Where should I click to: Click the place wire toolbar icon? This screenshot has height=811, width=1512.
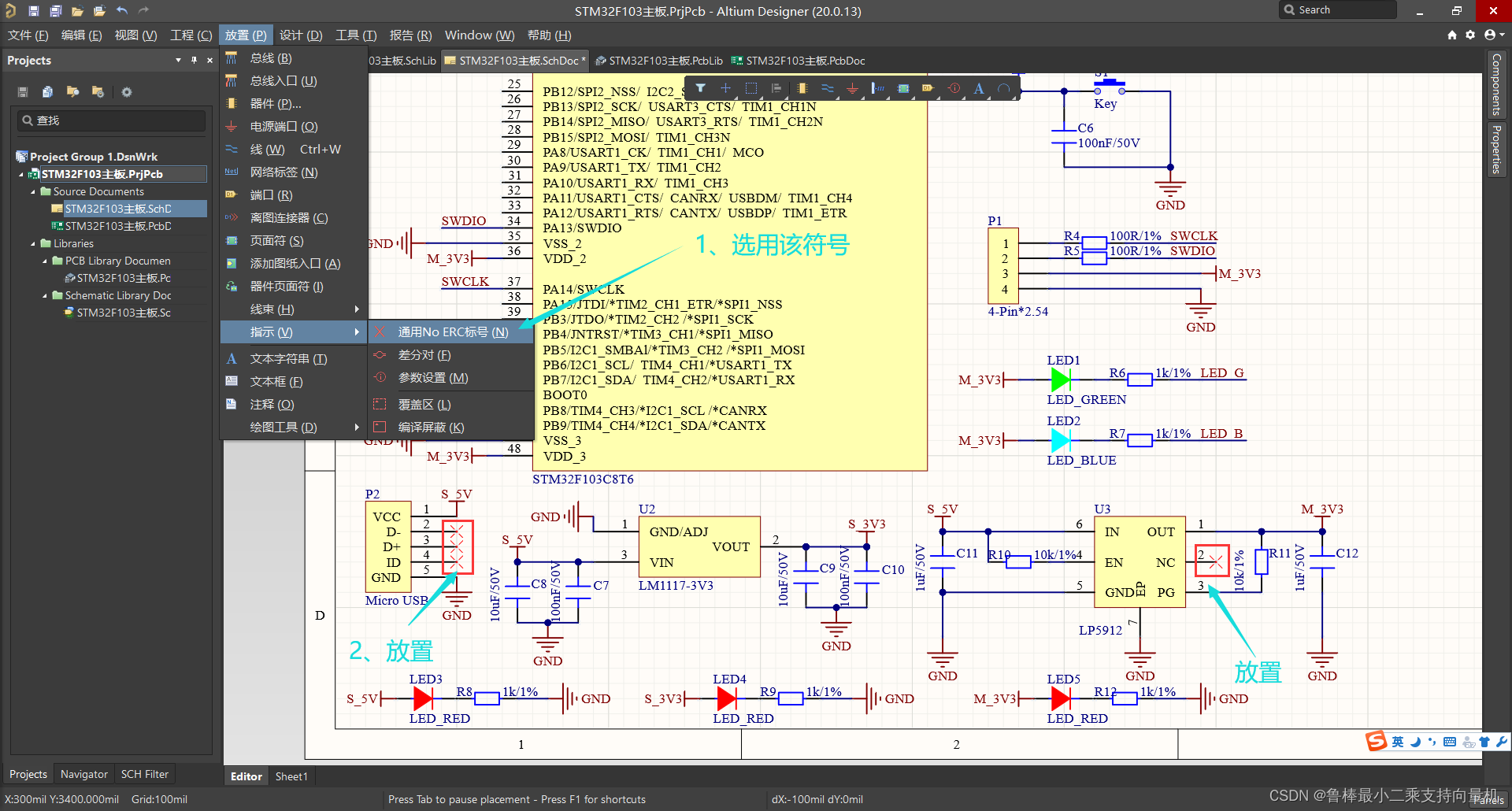(827, 88)
